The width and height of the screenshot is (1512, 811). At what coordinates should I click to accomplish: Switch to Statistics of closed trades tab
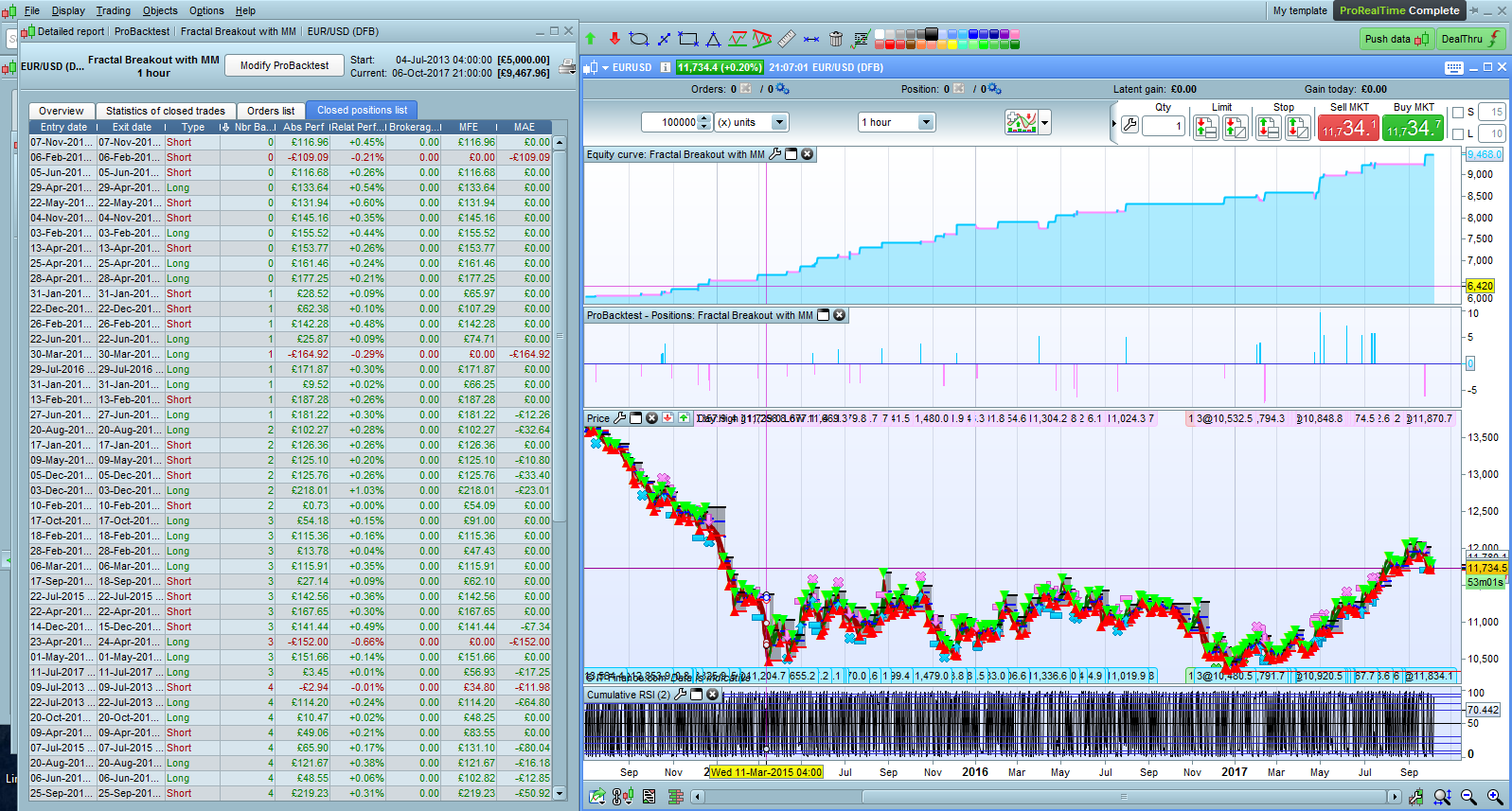click(165, 111)
